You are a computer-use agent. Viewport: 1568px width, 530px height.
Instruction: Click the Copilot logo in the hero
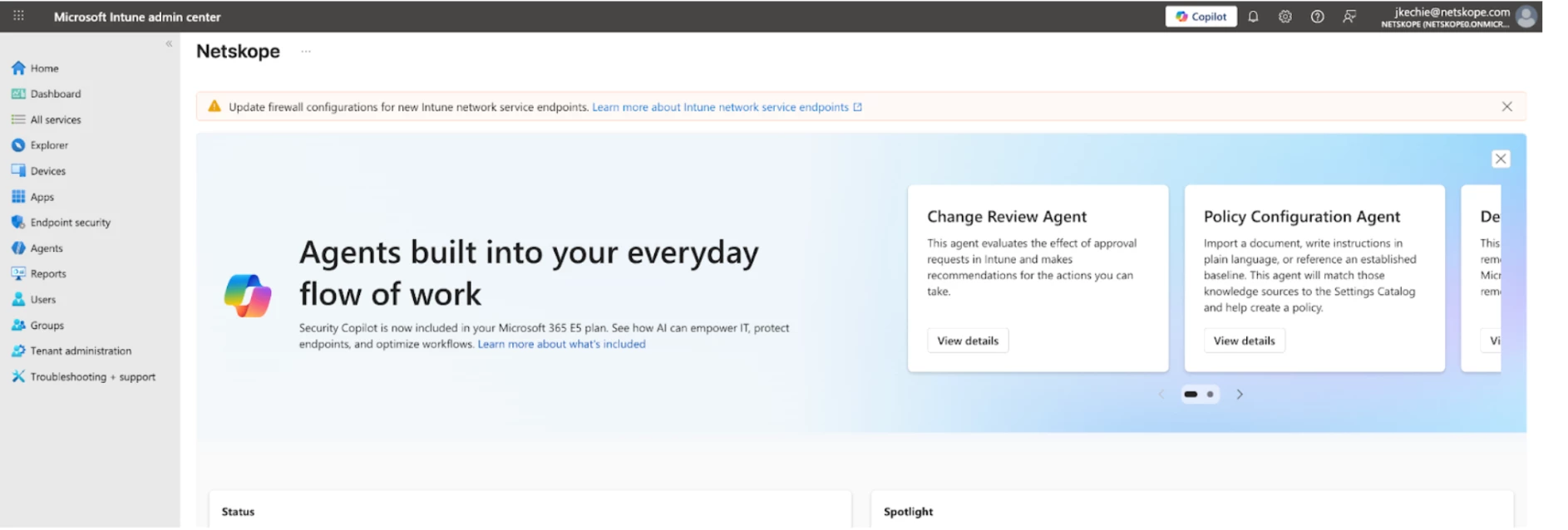click(248, 296)
